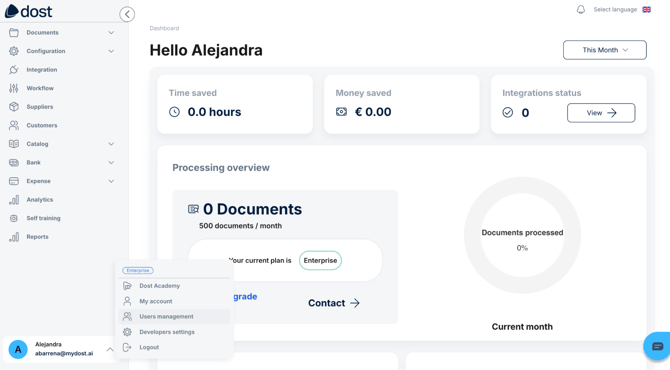Click the clock icon beside 0.0 hours
Screen dimensions: 670x370
[174, 112]
